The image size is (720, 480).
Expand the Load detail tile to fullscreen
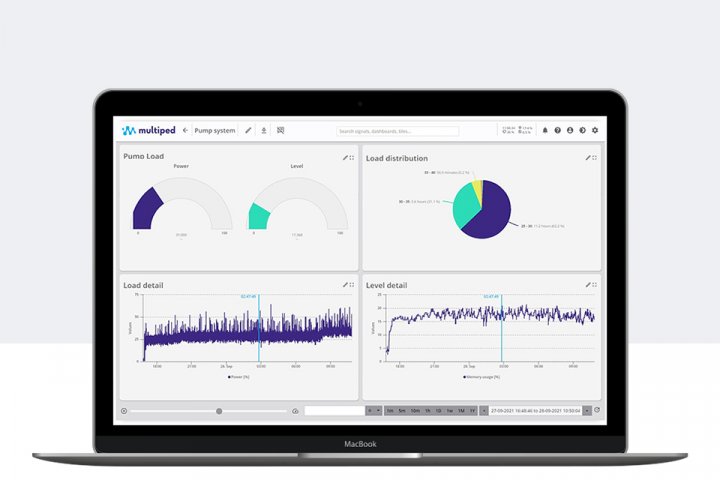352,285
